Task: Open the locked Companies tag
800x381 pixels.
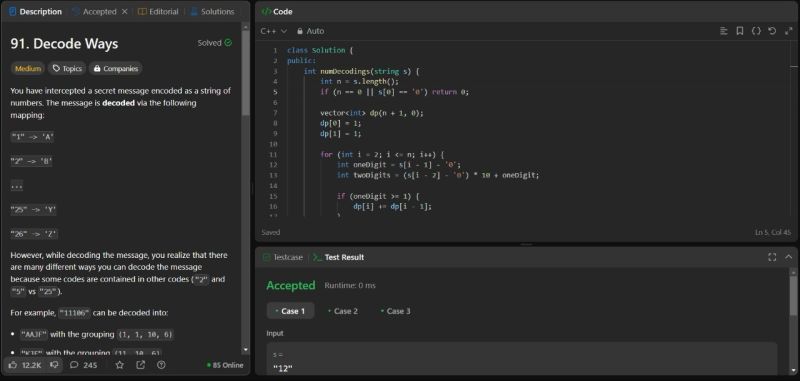Action: pos(115,68)
